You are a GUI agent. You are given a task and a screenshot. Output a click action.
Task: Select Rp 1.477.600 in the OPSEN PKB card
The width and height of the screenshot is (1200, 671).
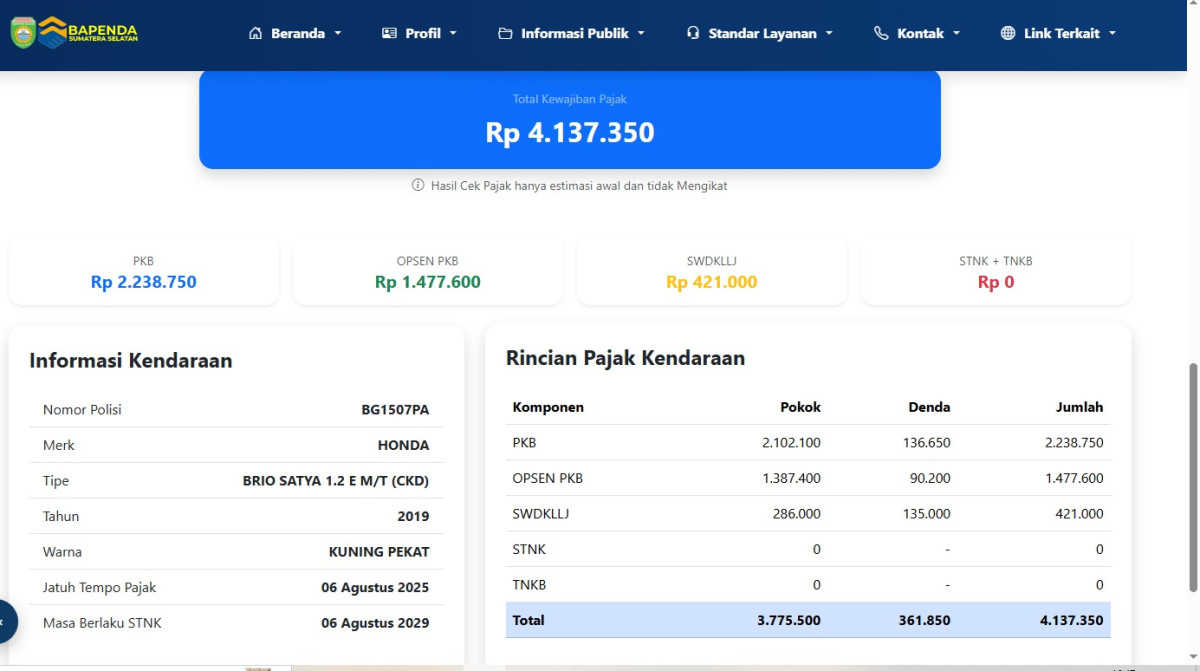click(428, 282)
